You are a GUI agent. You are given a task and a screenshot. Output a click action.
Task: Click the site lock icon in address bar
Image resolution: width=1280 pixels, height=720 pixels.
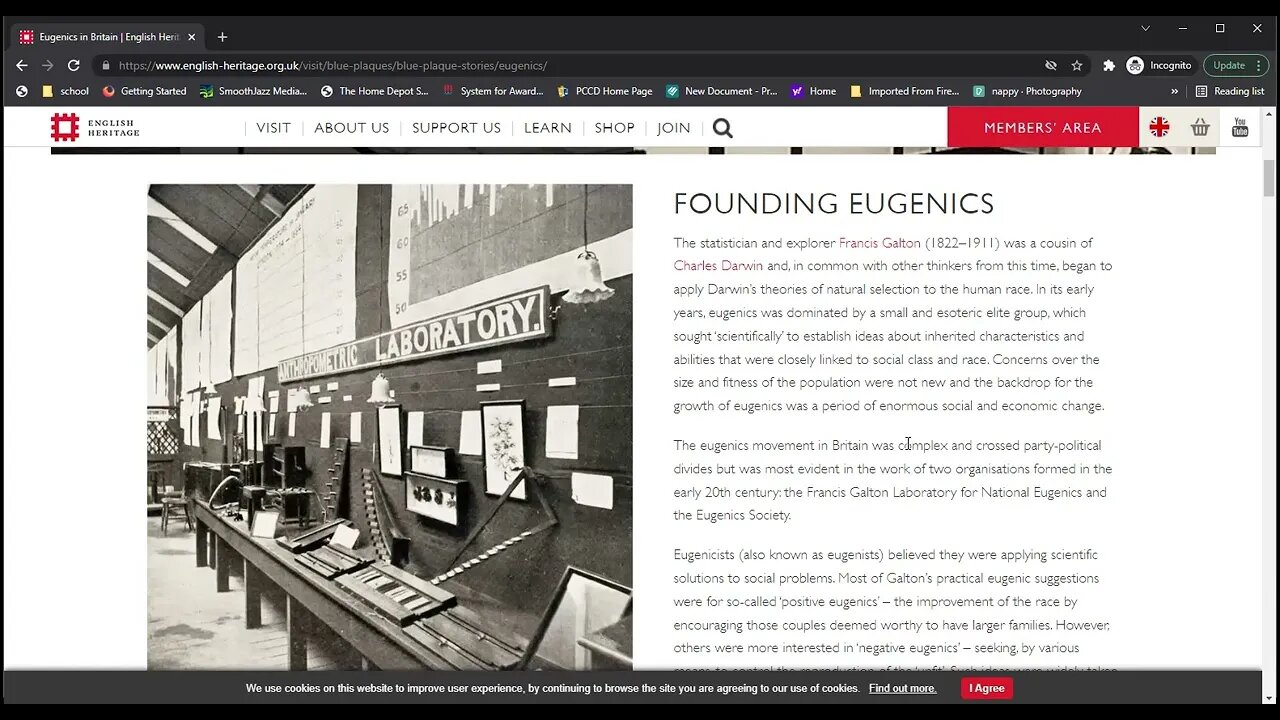click(x=106, y=65)
